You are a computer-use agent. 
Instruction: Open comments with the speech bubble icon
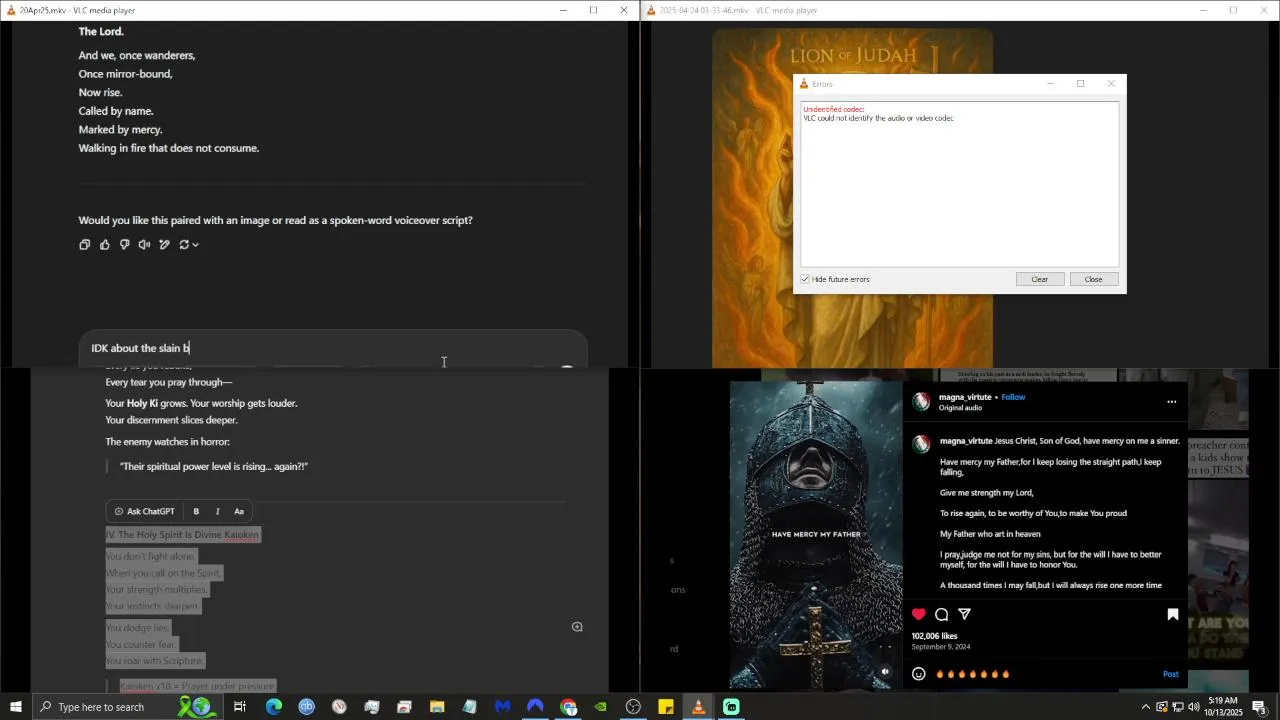(x=942, y=614)
